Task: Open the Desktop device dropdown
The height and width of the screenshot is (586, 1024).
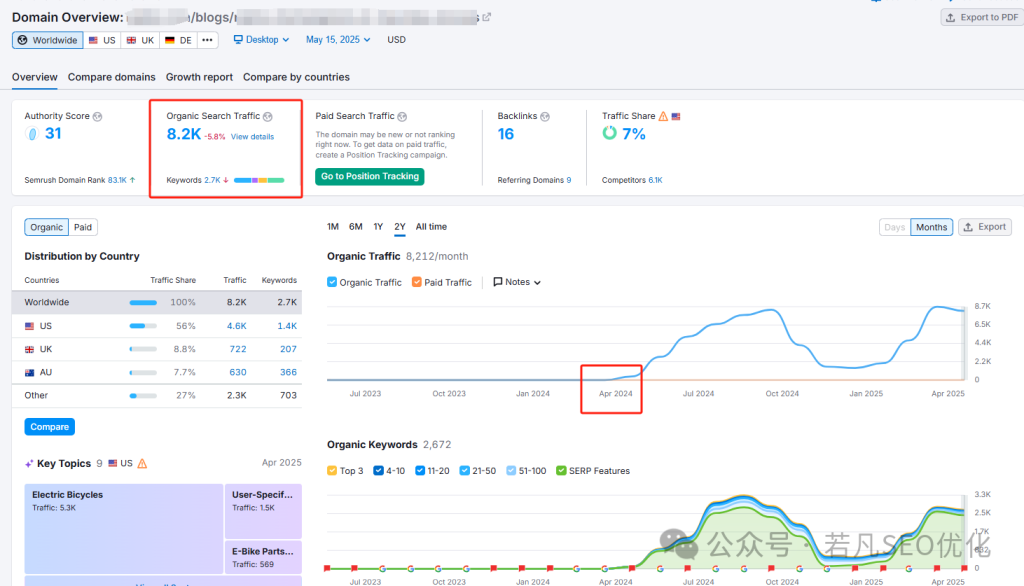Action: [x=261, y=40]
